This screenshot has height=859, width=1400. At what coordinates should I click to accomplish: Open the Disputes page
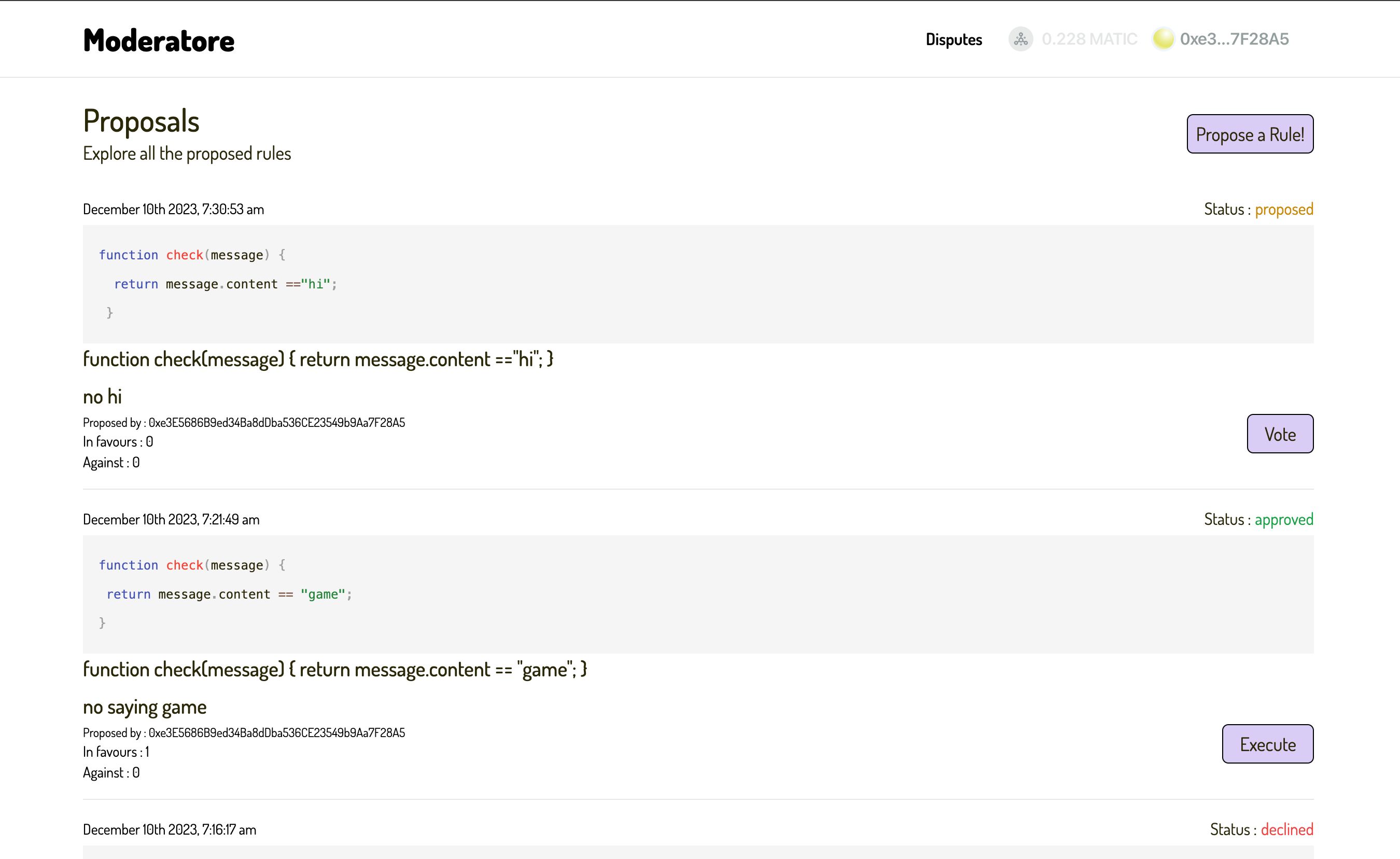tap(954, 39)
